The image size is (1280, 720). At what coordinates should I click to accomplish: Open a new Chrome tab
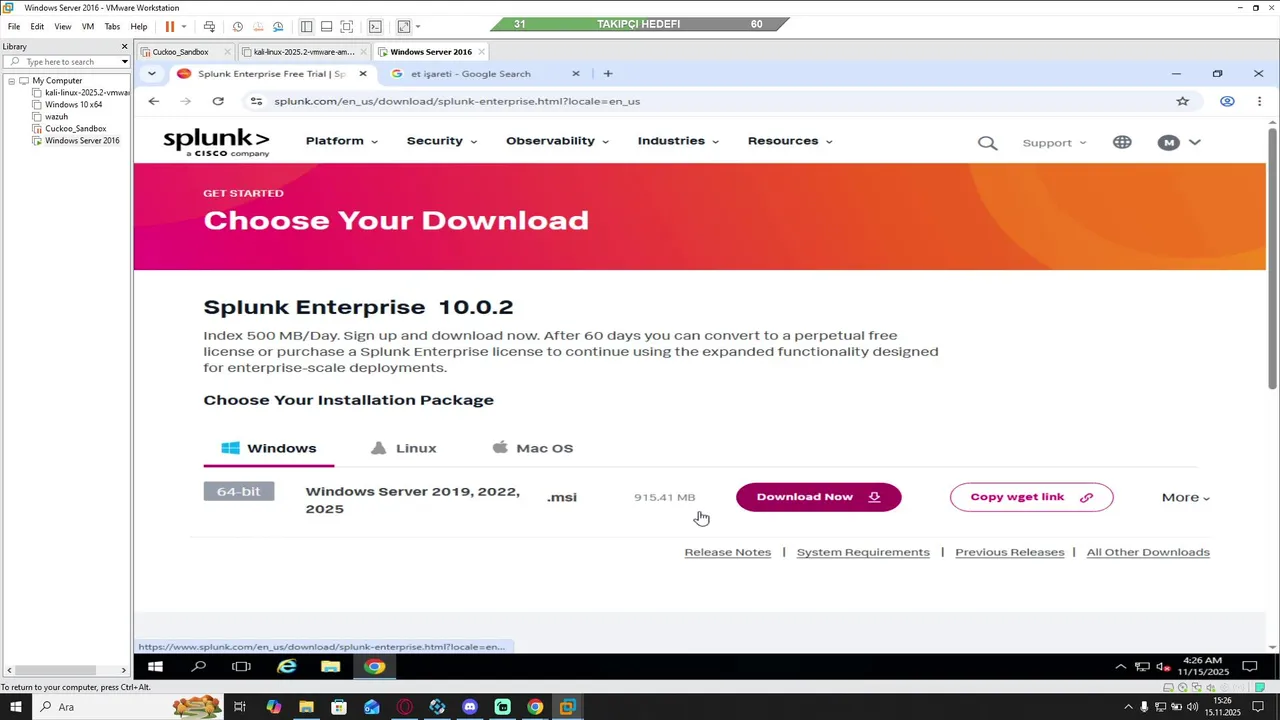607,74
